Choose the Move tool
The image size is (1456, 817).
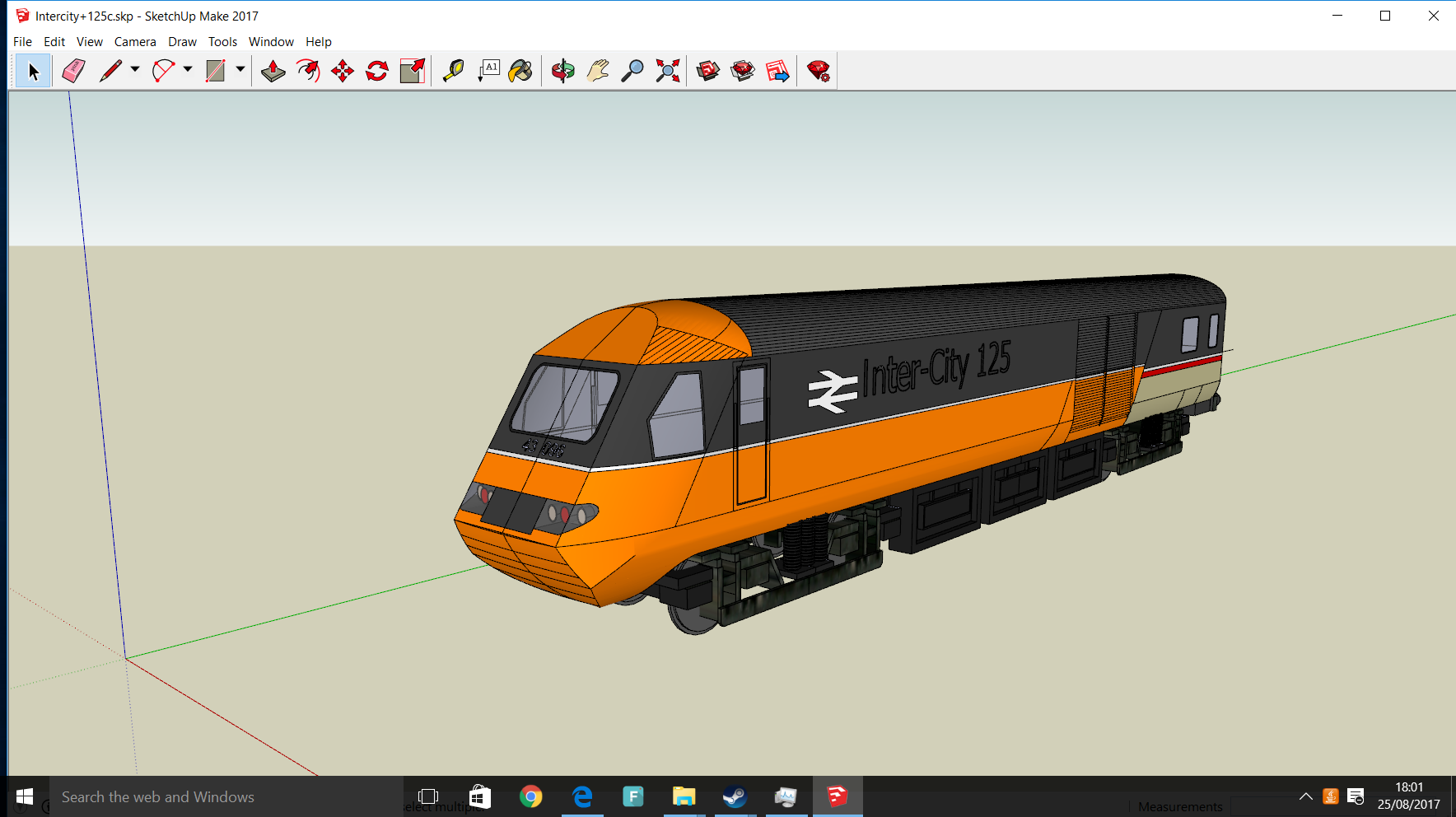coord(343,71)
